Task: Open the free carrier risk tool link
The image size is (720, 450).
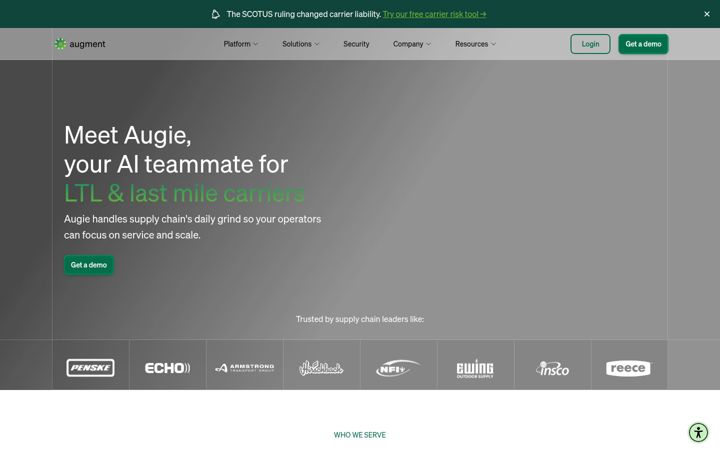Action: click(x=434, y=14)
